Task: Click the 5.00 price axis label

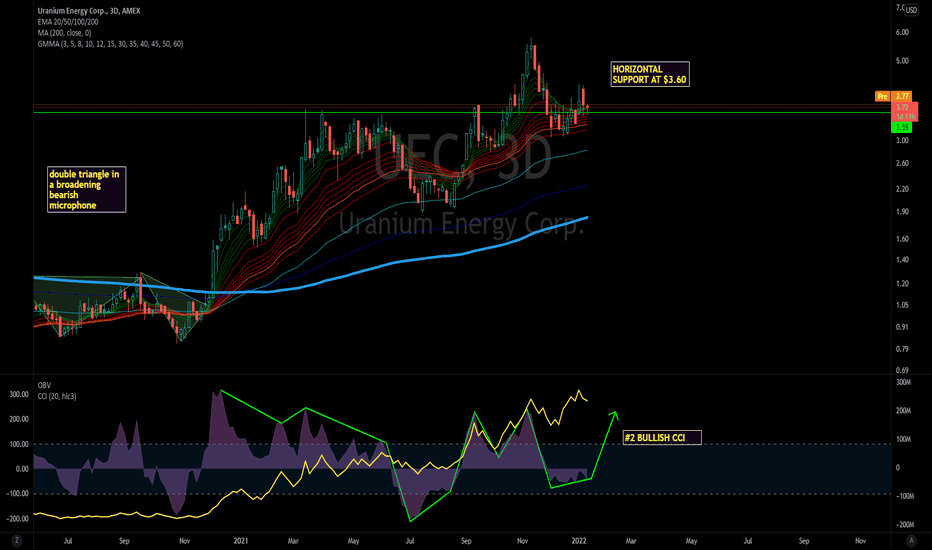Action: click(902, 61)
